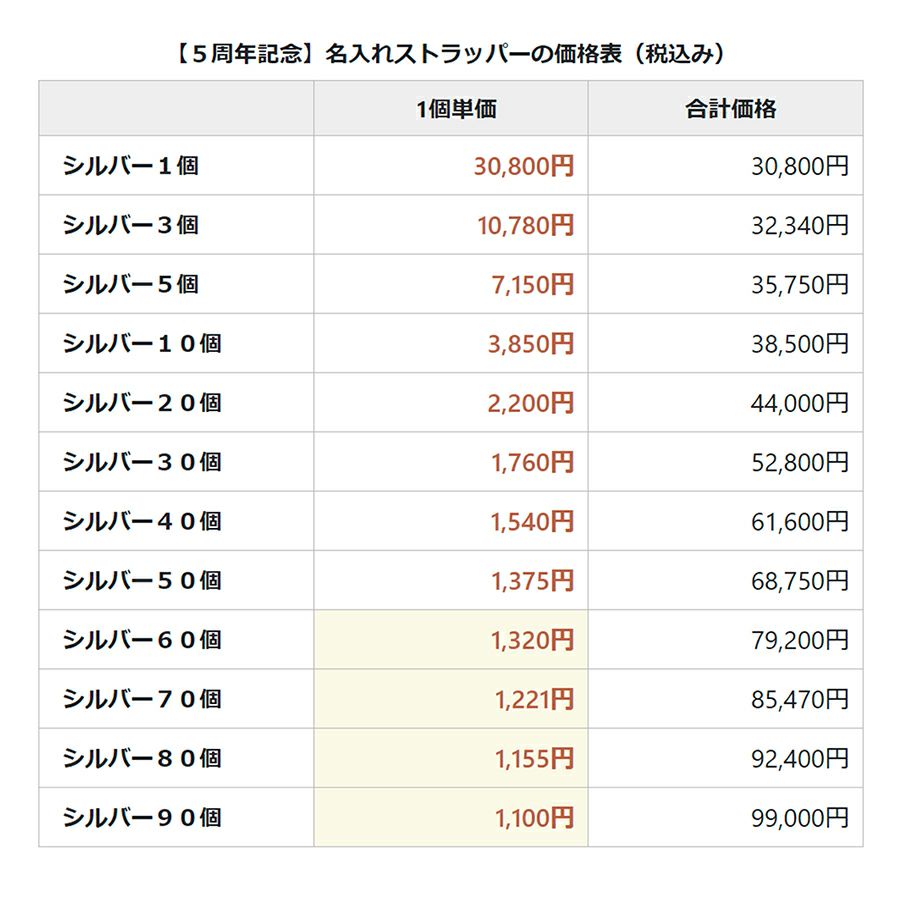Click the 99,000円 total price cell
This screenshot has height=900, width=900.
click(x=799, y=817)
